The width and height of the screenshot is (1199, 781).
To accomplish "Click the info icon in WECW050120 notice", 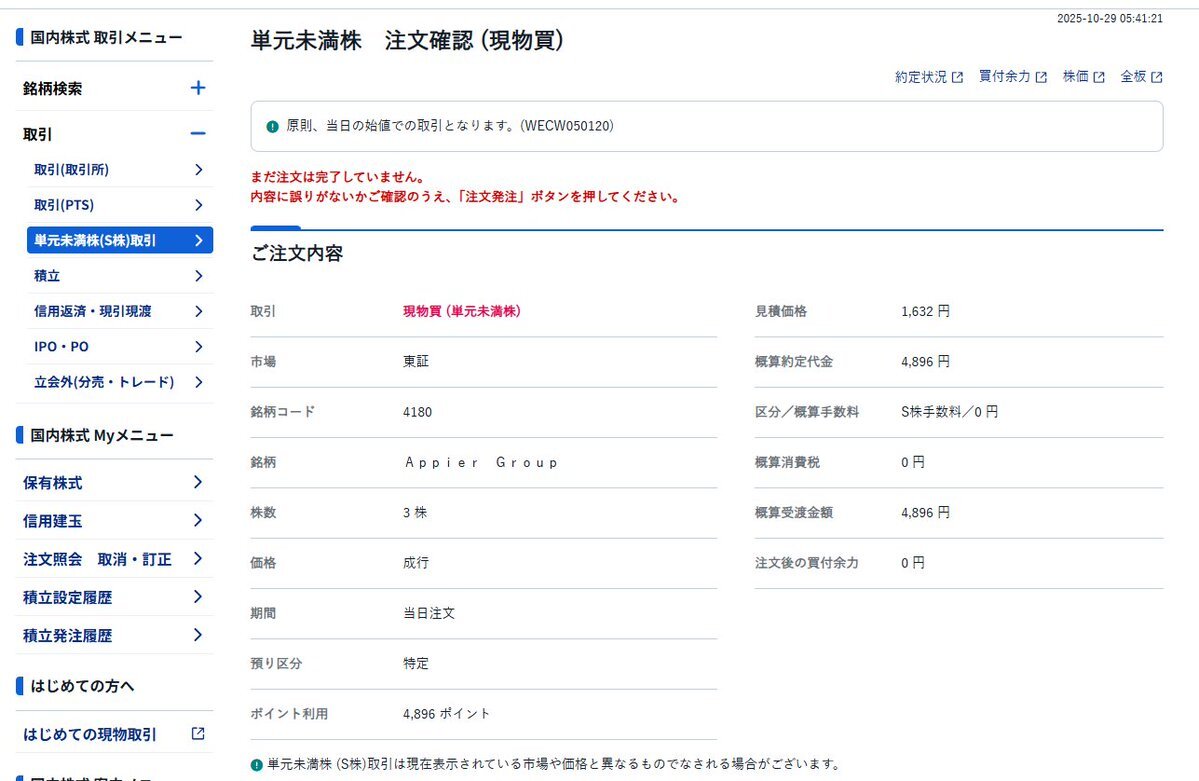I will point(271,126).
